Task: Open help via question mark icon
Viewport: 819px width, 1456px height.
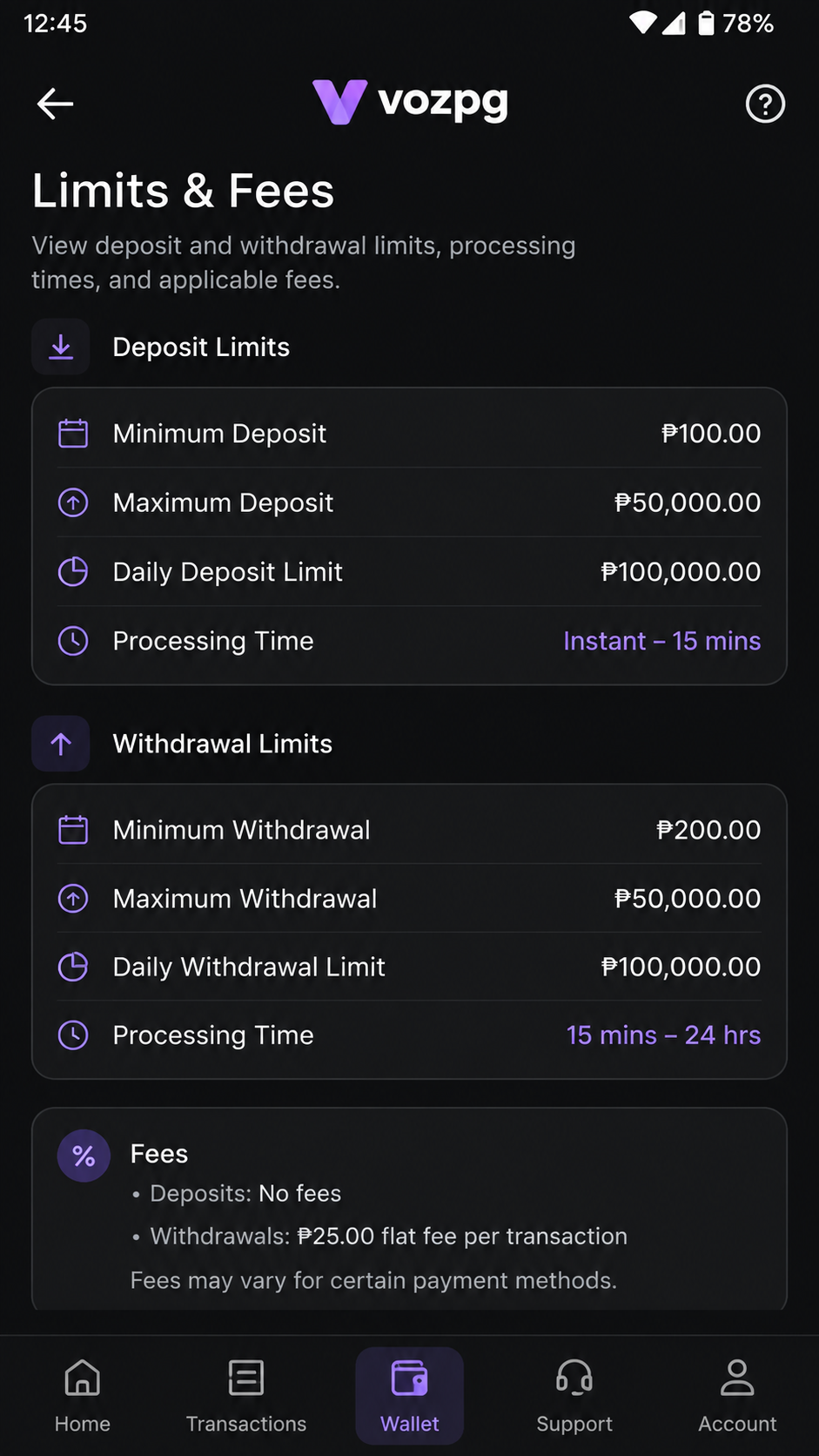Action: pos(765,104)
